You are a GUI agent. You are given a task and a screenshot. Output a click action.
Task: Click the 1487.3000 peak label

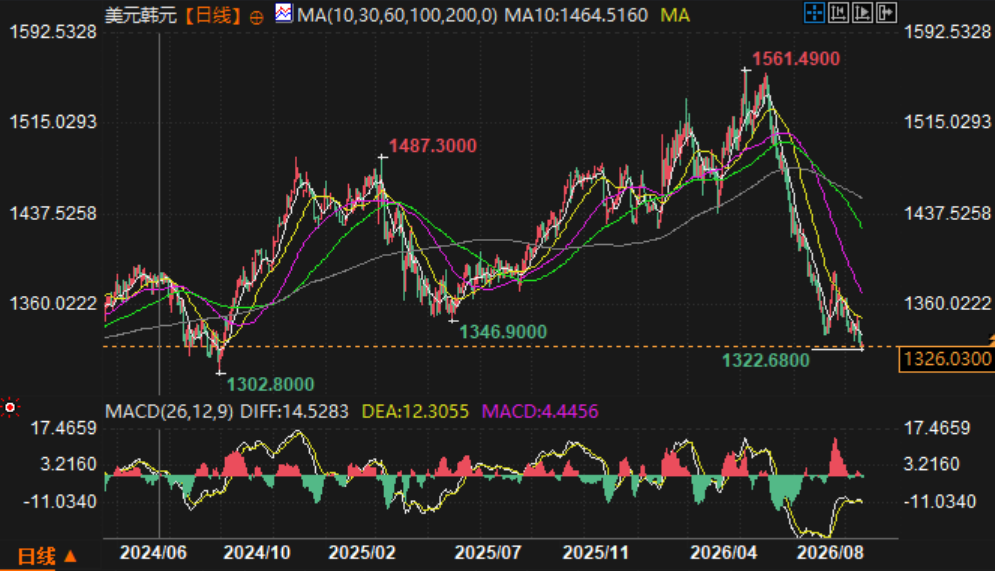(x=433, y=146)
